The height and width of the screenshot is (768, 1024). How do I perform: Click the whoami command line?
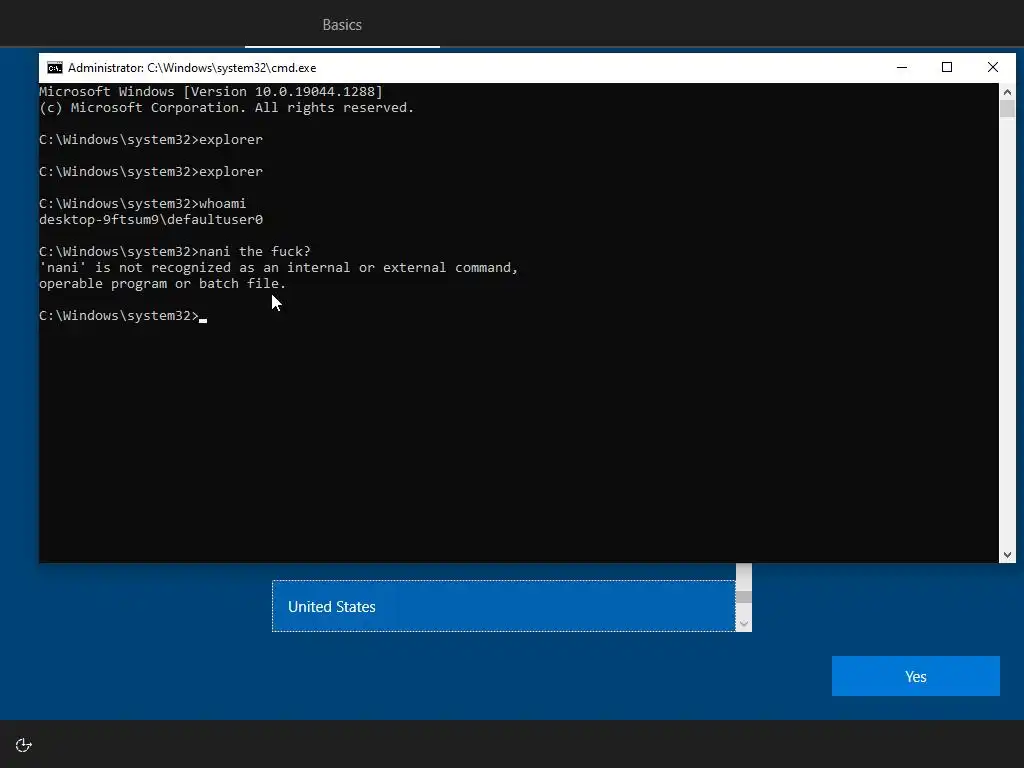tap(142, 204)
